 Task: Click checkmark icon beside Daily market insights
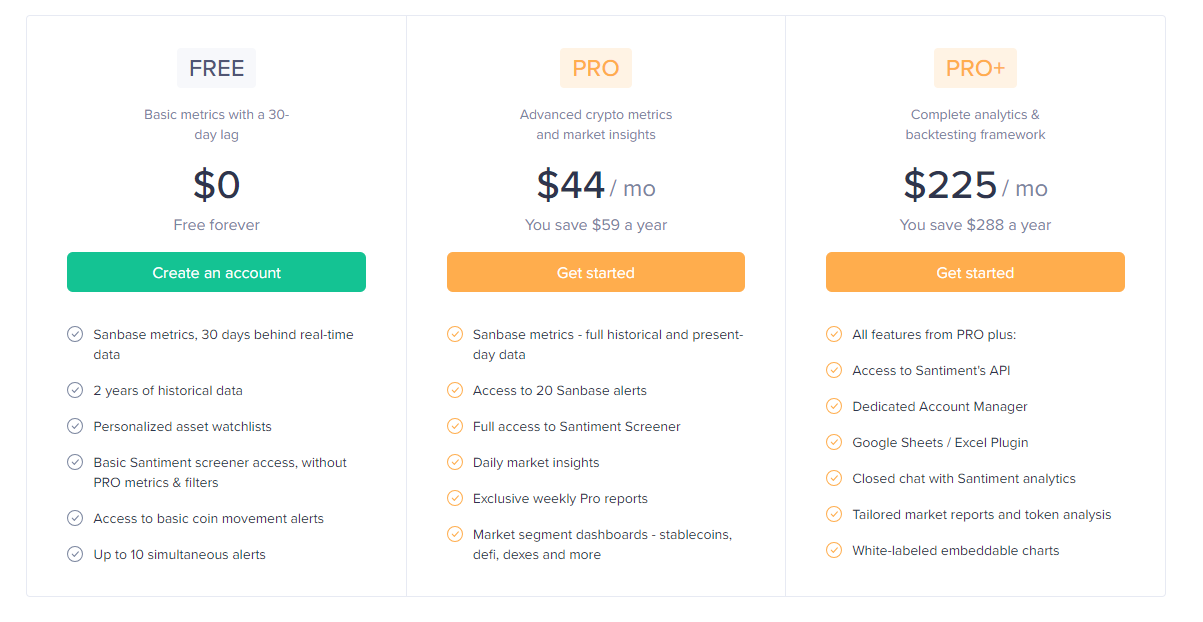click(x=455, y=462)
